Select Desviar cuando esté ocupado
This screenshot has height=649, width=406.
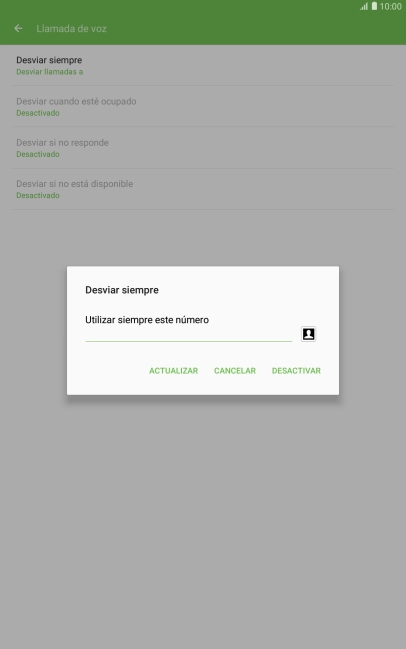click(203, 106)
